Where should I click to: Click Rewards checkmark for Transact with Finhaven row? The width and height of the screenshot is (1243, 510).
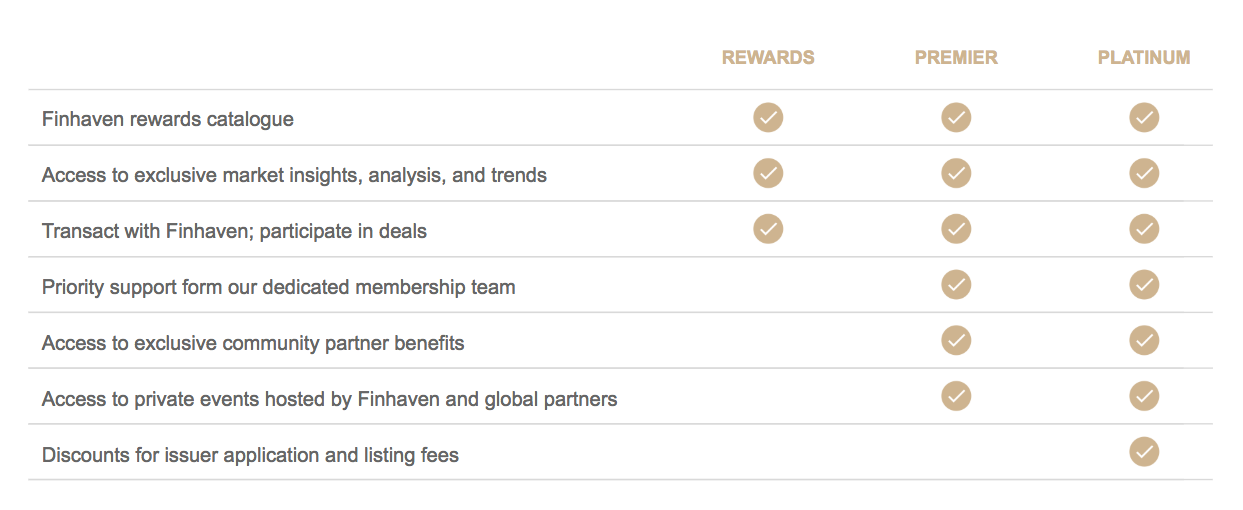[x=768, y=230]
